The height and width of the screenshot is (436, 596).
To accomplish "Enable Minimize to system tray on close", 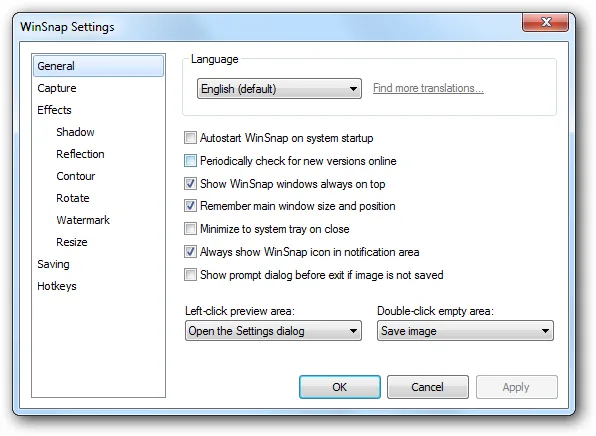I will [x=190, y=229].
